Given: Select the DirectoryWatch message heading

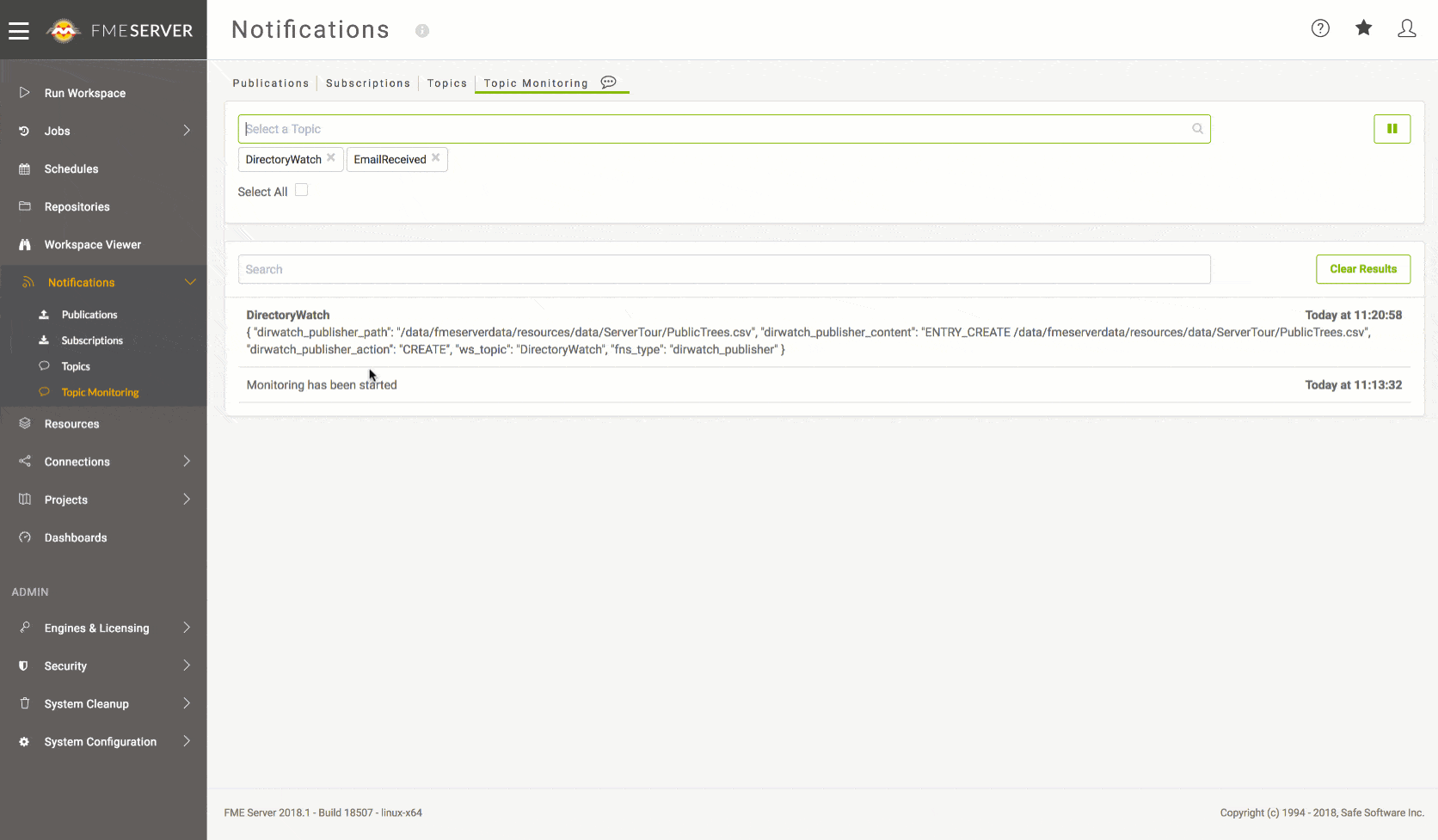Looking at the screenshot, I should pos(288,315).
